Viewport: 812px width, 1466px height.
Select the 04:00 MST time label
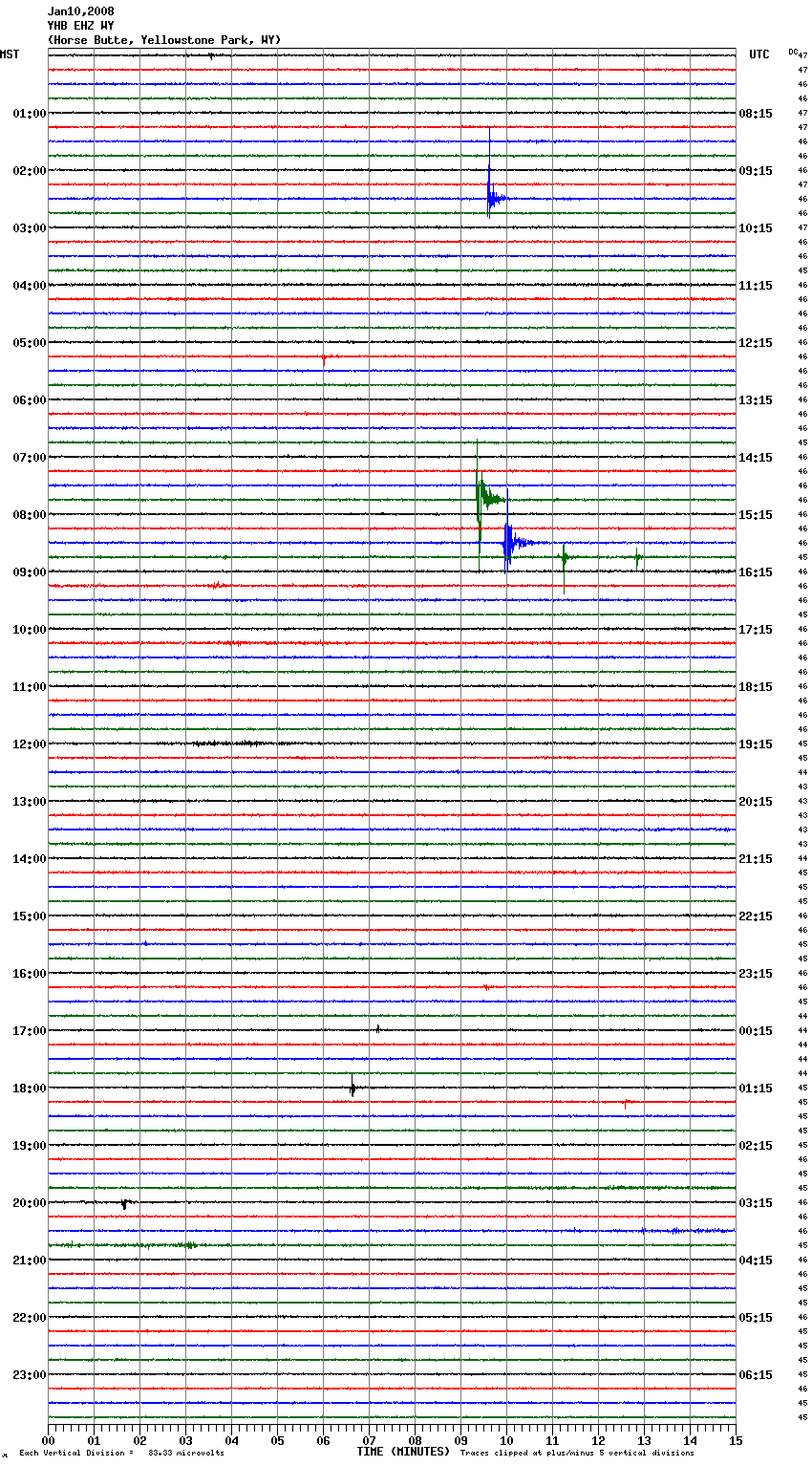point(30,286)
